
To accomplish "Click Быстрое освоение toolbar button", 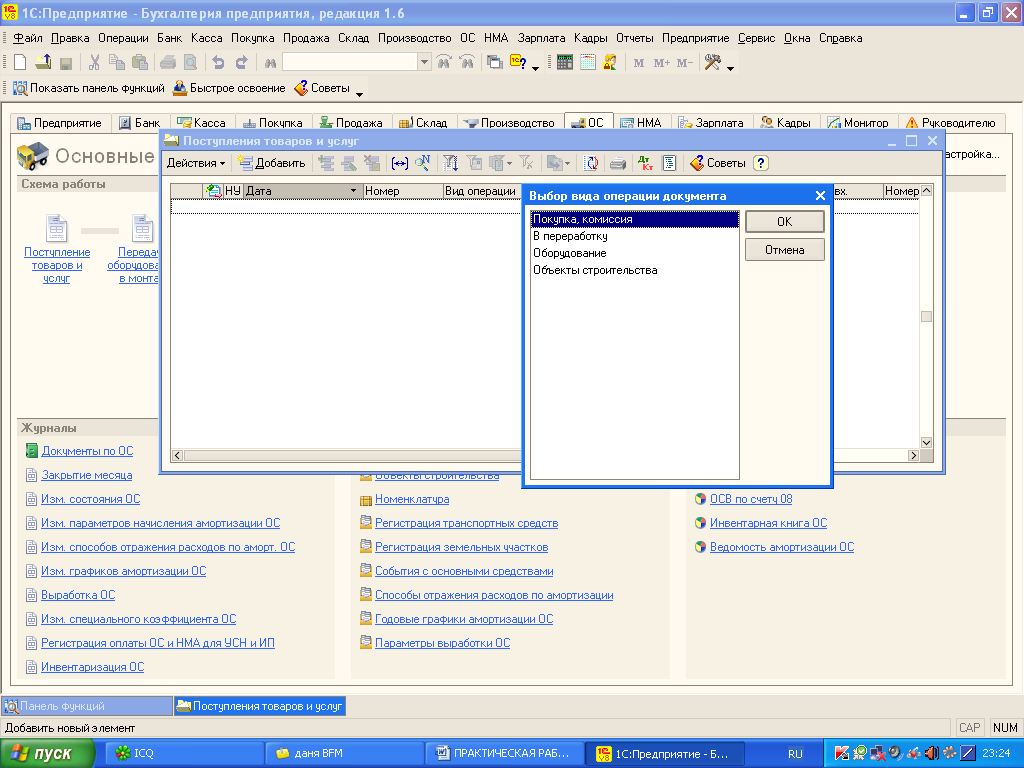I will point(229,88).
